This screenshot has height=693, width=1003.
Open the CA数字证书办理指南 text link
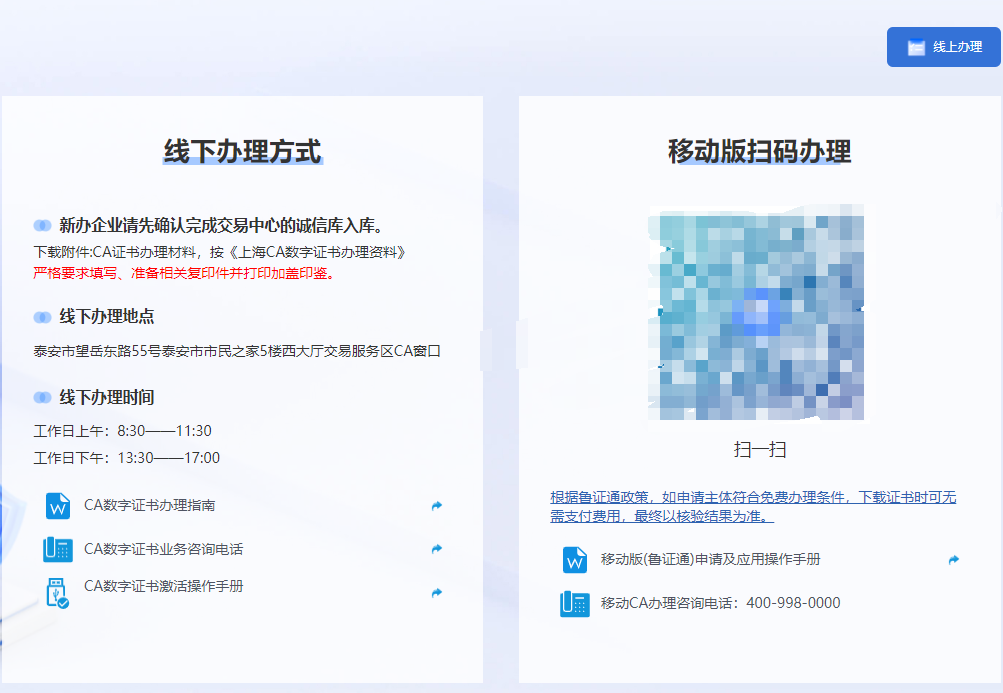tap(149, 506)
